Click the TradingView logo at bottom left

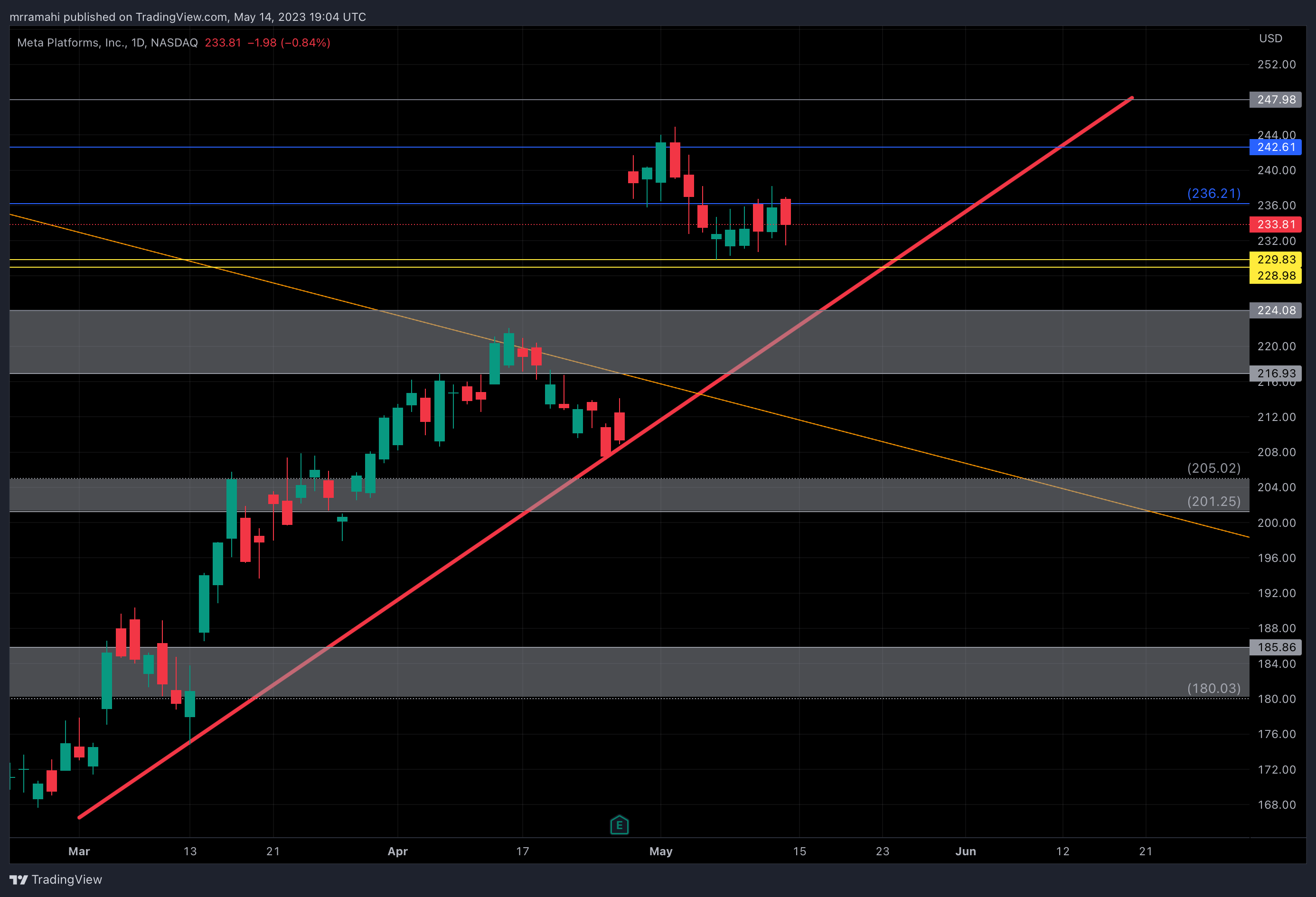56,879
